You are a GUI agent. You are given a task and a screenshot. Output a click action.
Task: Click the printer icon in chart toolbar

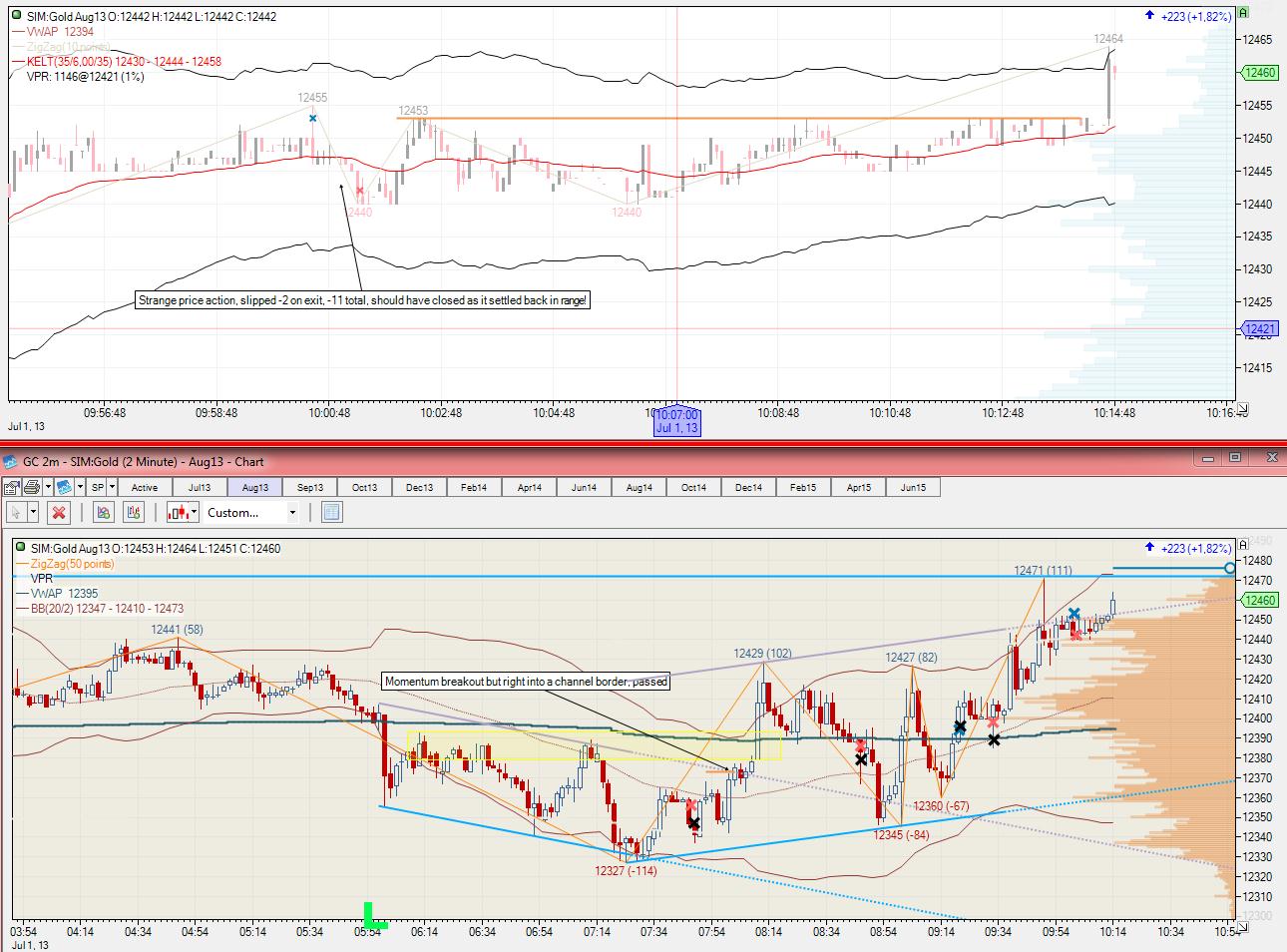tap(30, 487)
